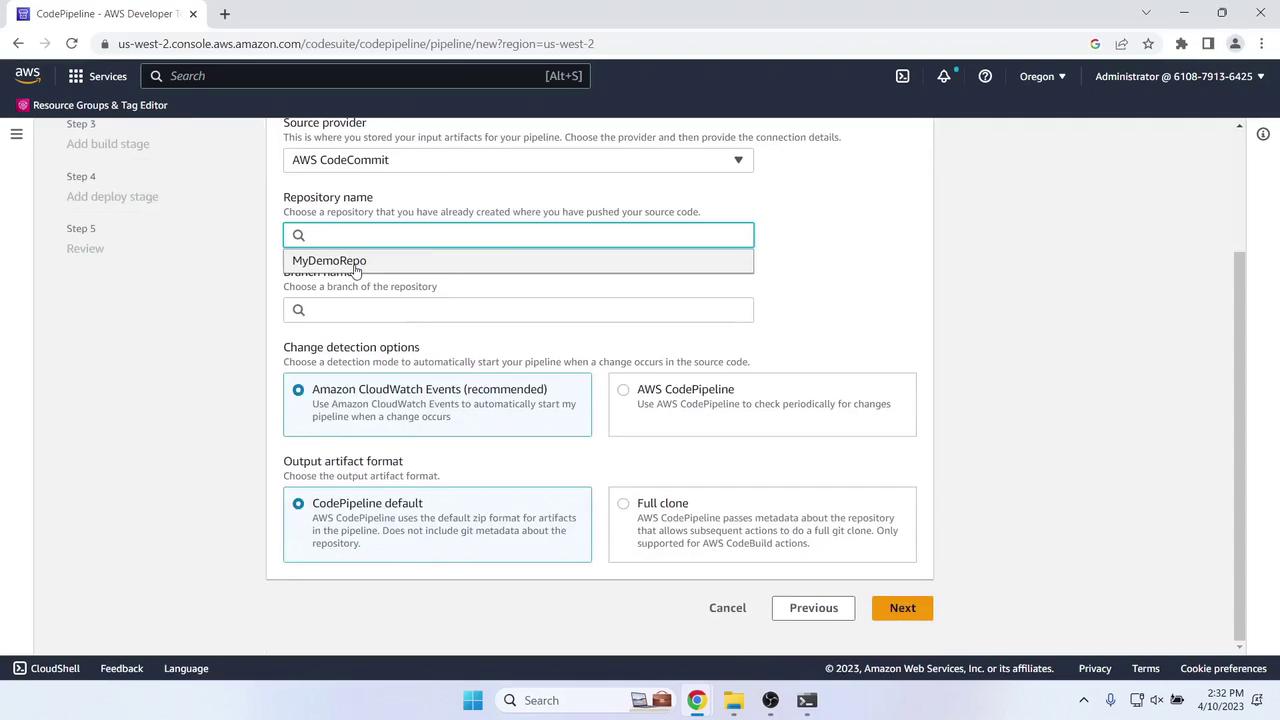This screenshot has width=1280, height=720.
Task: Click the Branch name search field
Action: click(518, 310)
